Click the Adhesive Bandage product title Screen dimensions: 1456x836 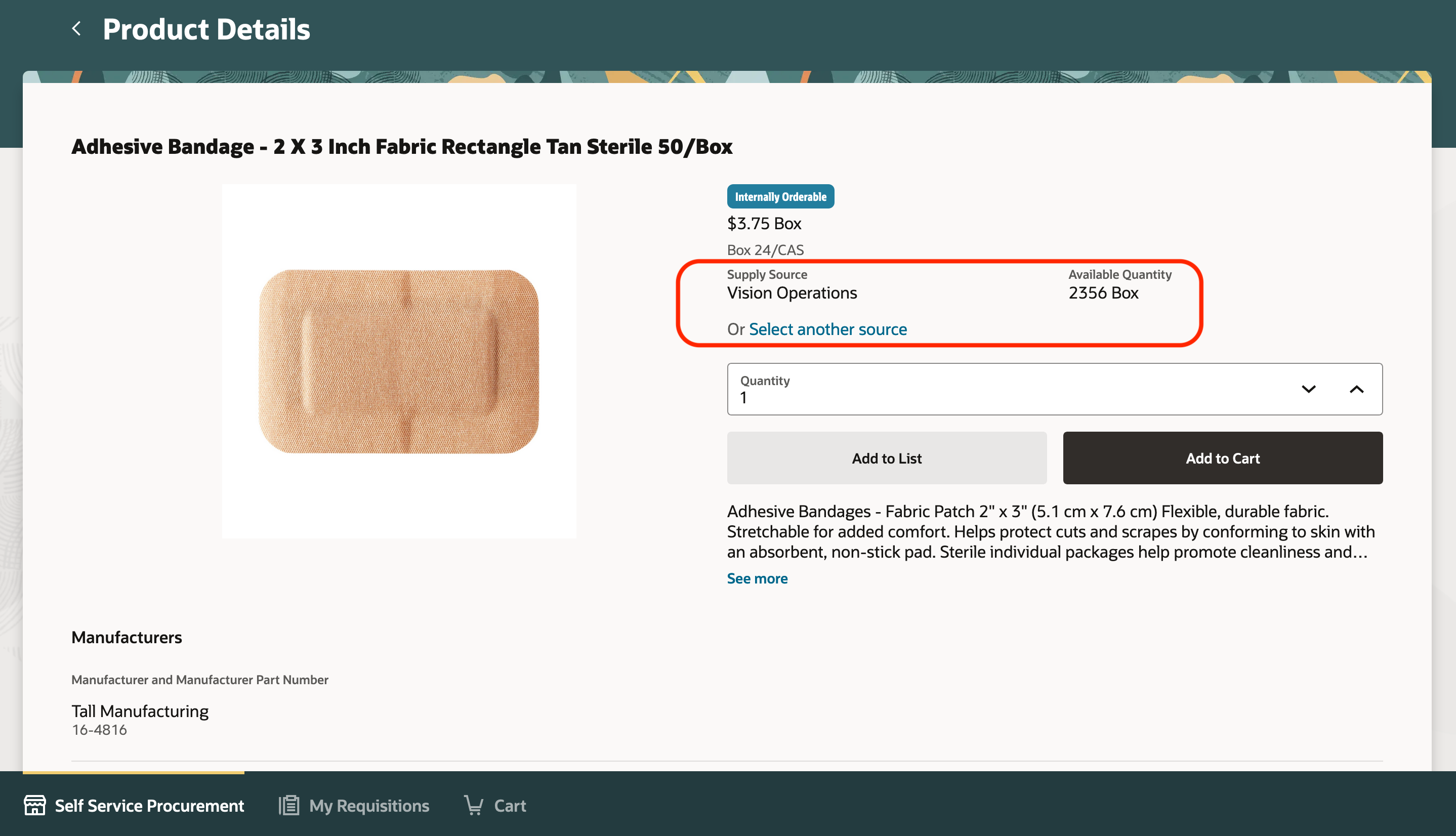(401, 146)
